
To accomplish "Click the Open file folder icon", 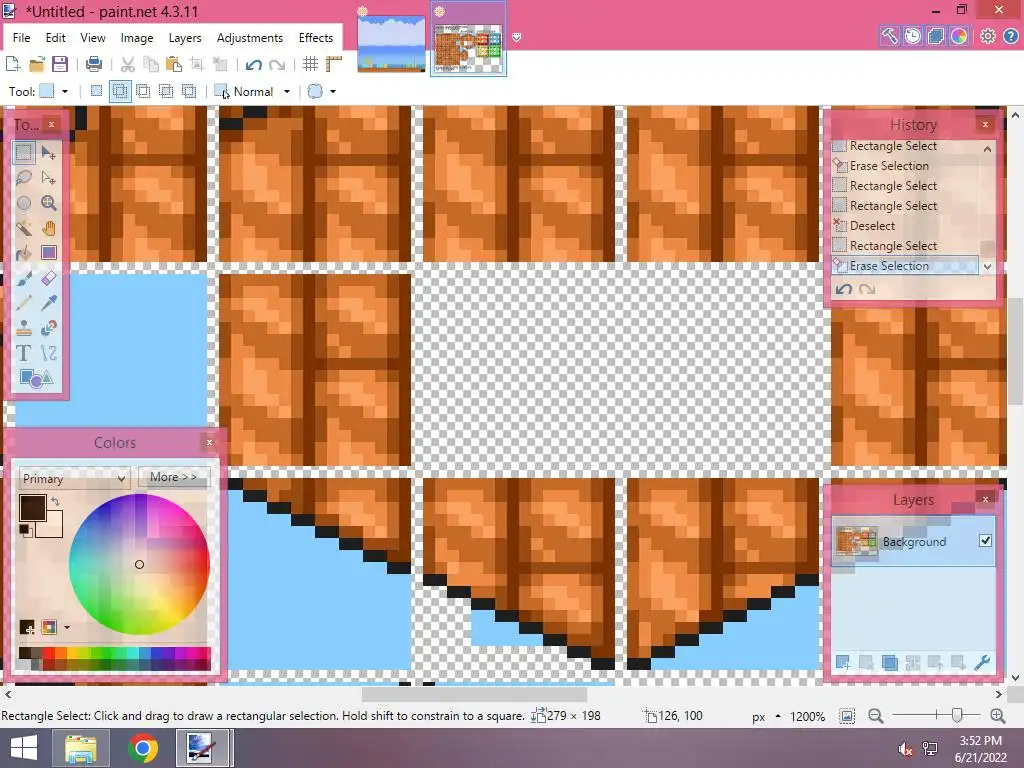I will 37,64.
